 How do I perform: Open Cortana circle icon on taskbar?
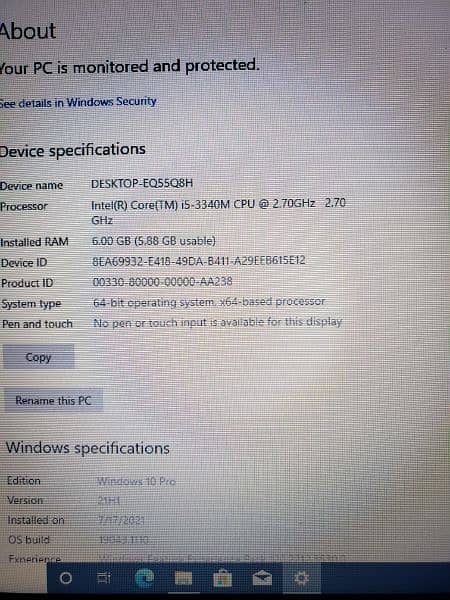[65, 578]
